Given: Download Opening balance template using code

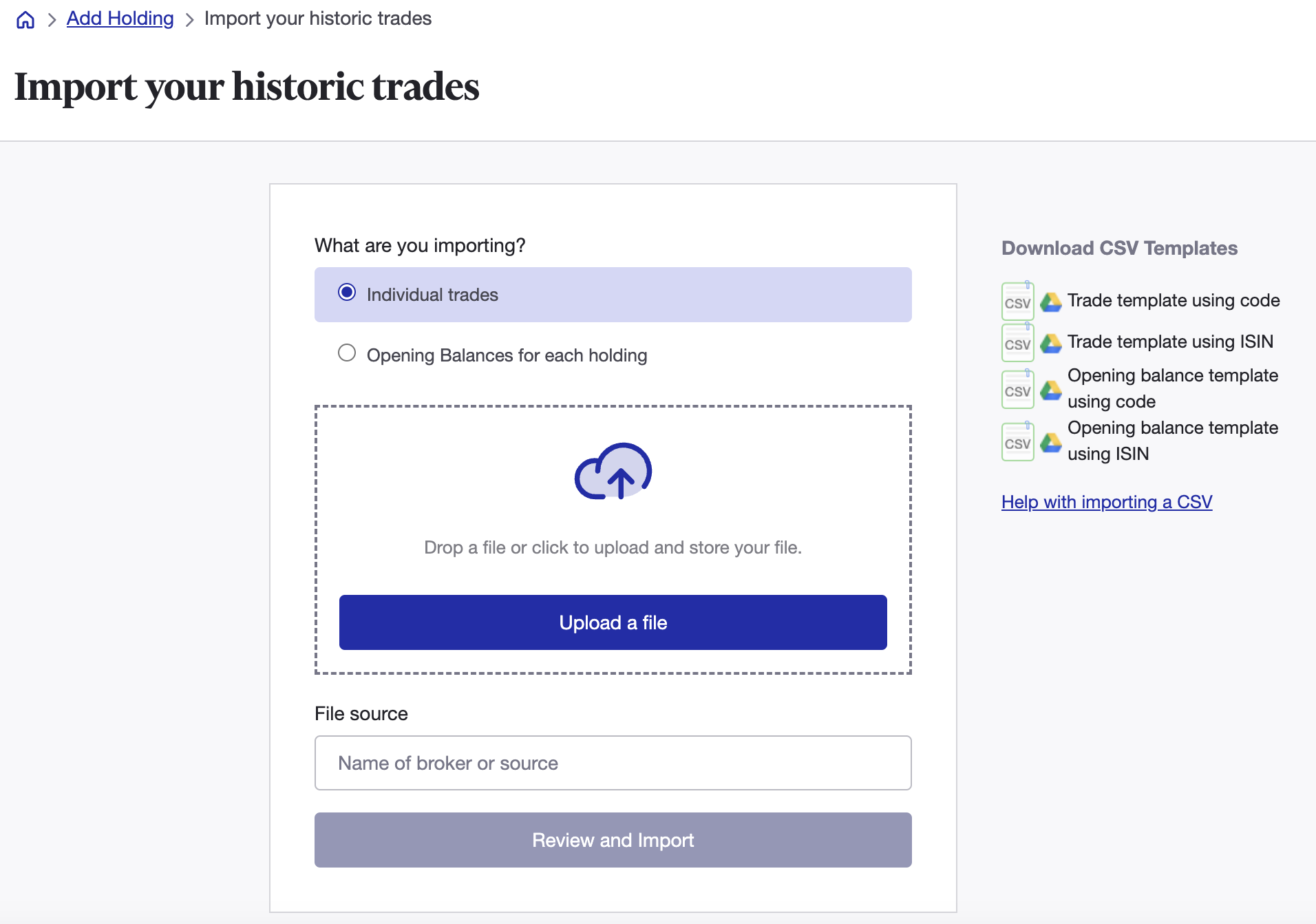Looking at the screenshot, I should (x=1172, y=388).
